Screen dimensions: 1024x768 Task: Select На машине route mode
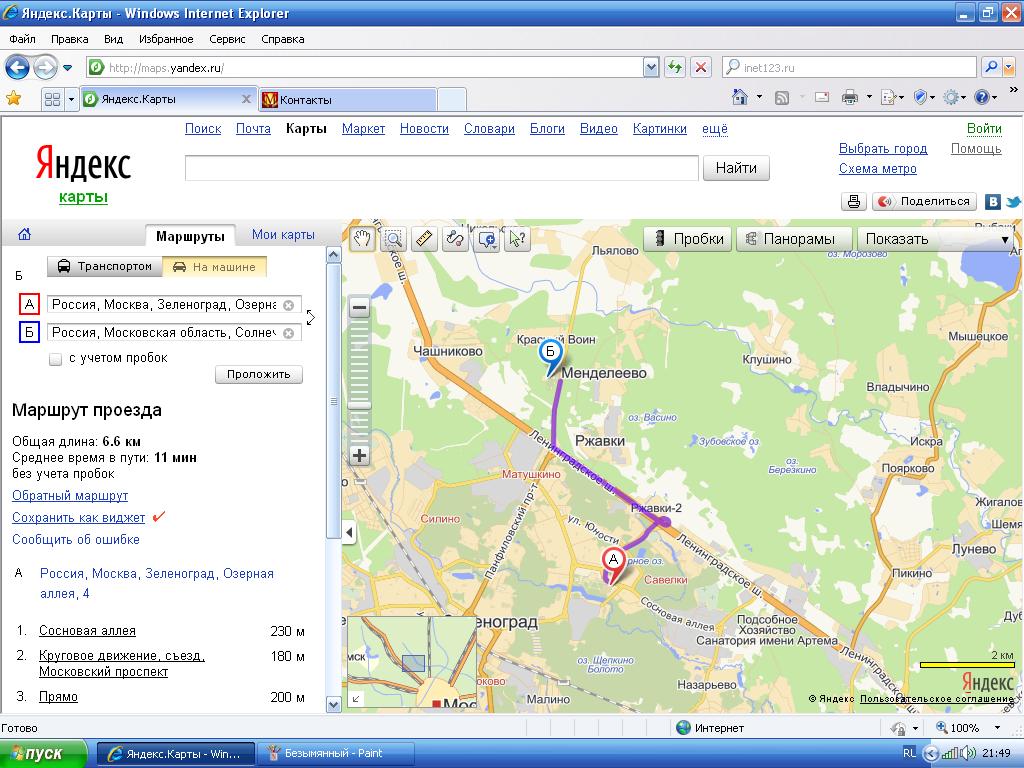pyautogui.click(x=214, y=266)
